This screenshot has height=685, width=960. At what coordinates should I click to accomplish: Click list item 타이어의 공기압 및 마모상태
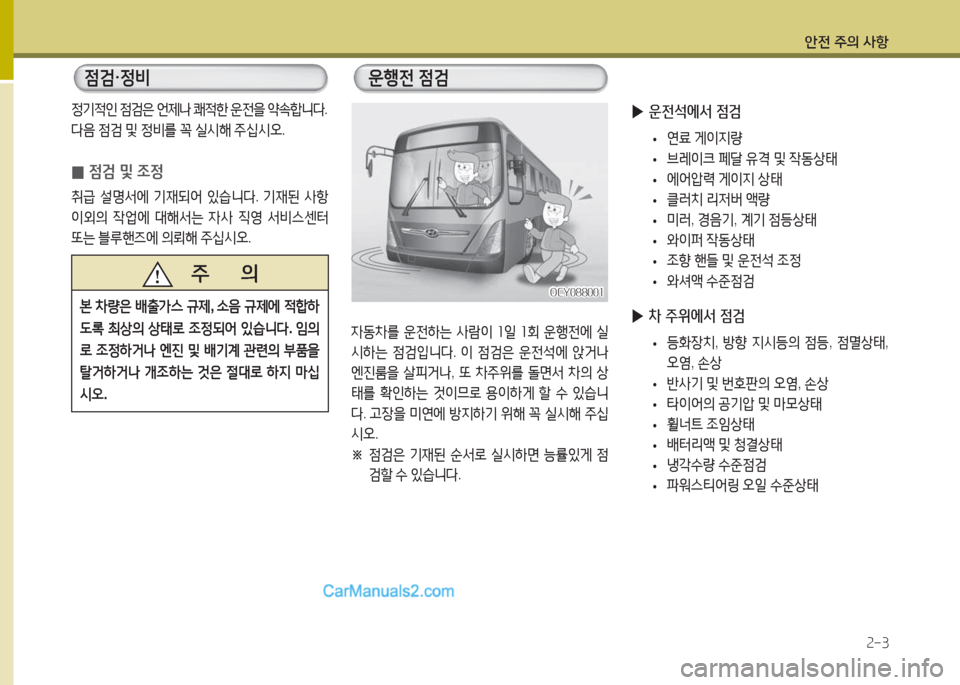(x=744, y=404)
